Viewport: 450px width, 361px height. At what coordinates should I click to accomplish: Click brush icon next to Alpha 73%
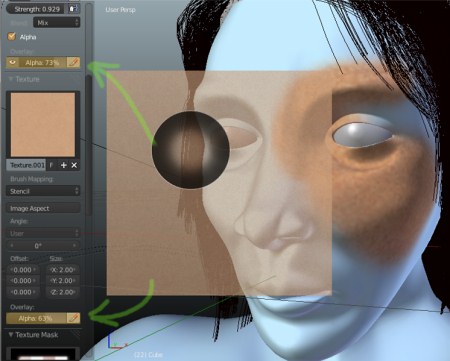[x=74, y=62]
